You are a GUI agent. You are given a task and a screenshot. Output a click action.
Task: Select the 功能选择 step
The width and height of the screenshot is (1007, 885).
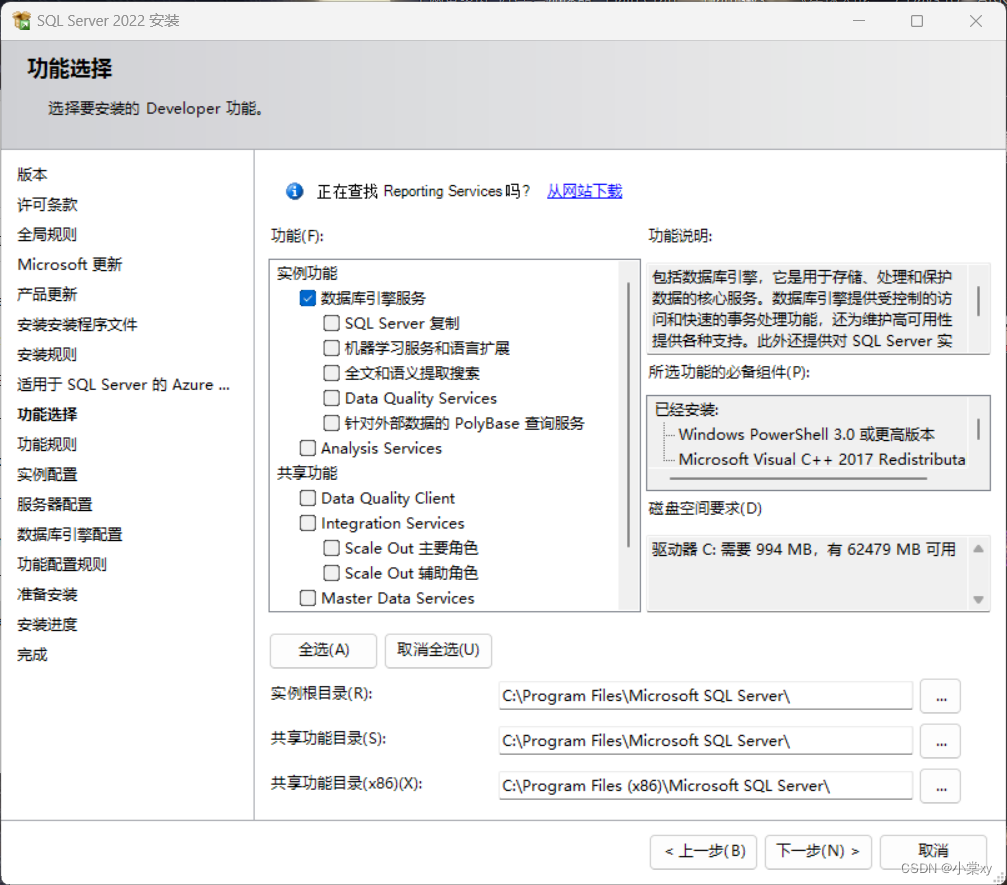click(47, 415)
